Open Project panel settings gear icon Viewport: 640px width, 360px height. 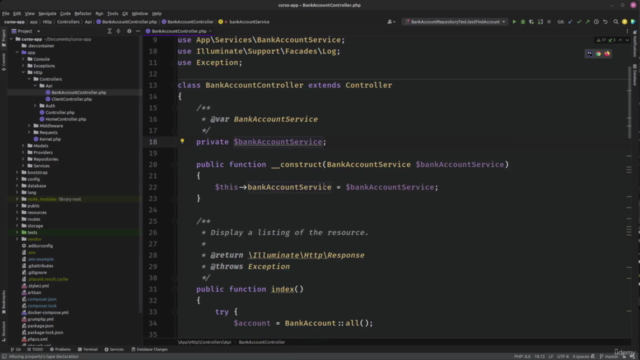(x=129, y=31)
